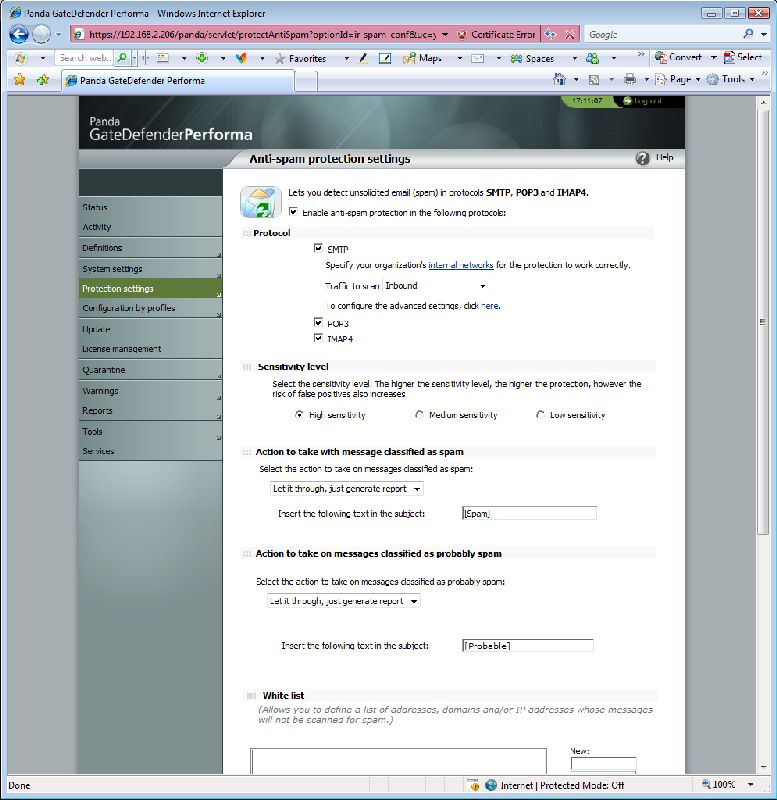The image size is (777, 800).
Task: Click the internal networks link
Action: coord(461,265)
